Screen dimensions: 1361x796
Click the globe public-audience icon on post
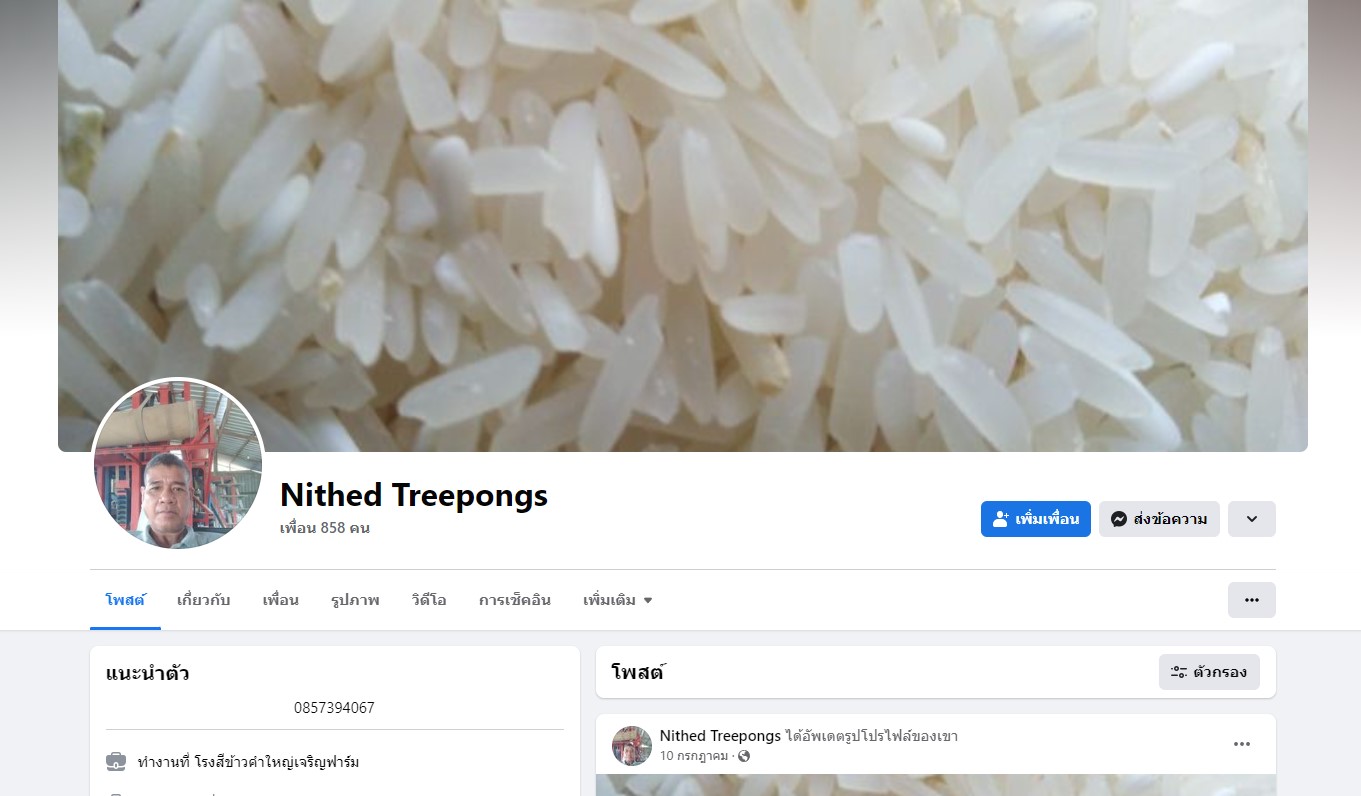point(744,756)
